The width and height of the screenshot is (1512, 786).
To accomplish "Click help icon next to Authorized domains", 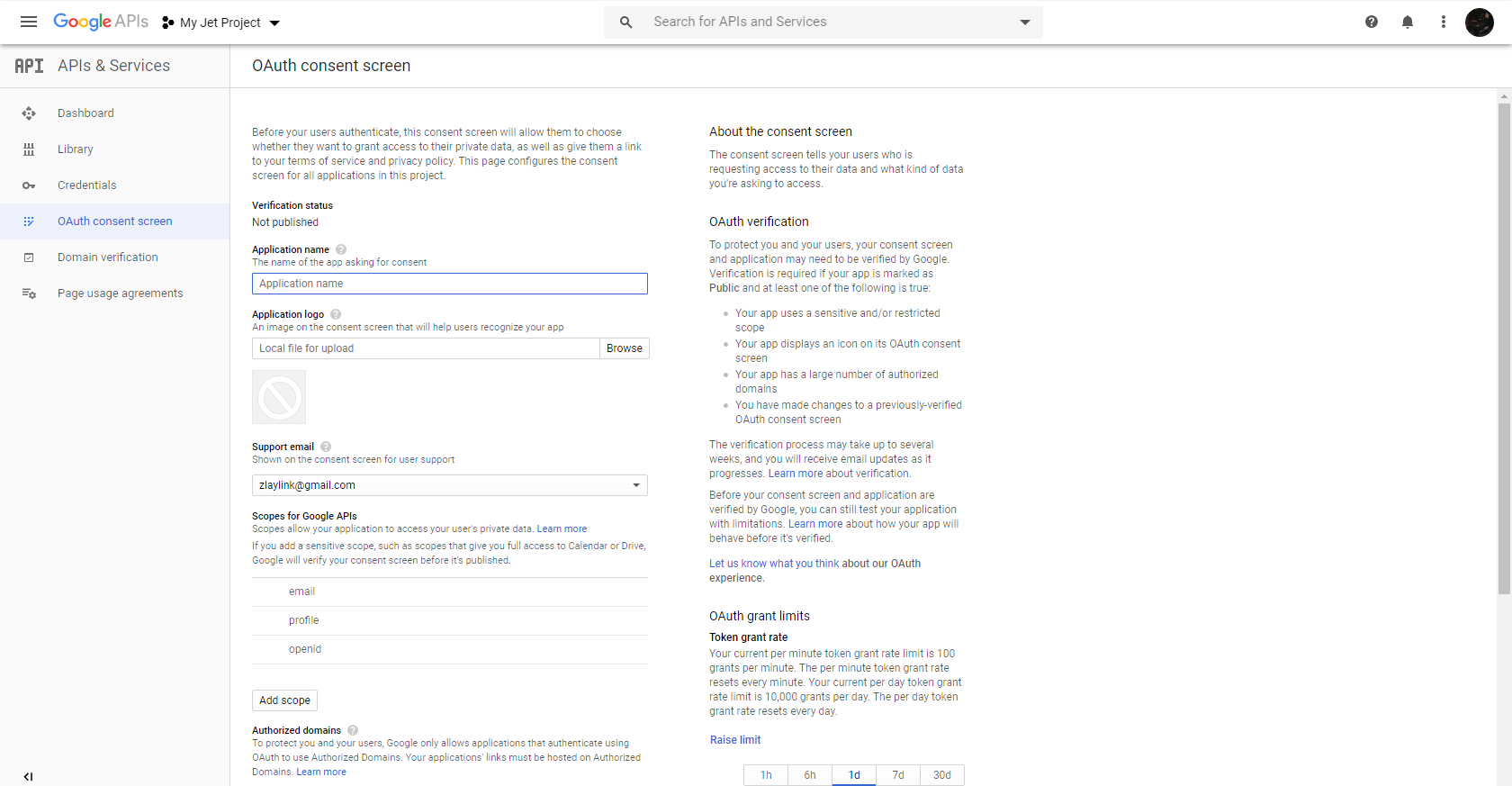I will pyautogui.click(x=353, y=730).
